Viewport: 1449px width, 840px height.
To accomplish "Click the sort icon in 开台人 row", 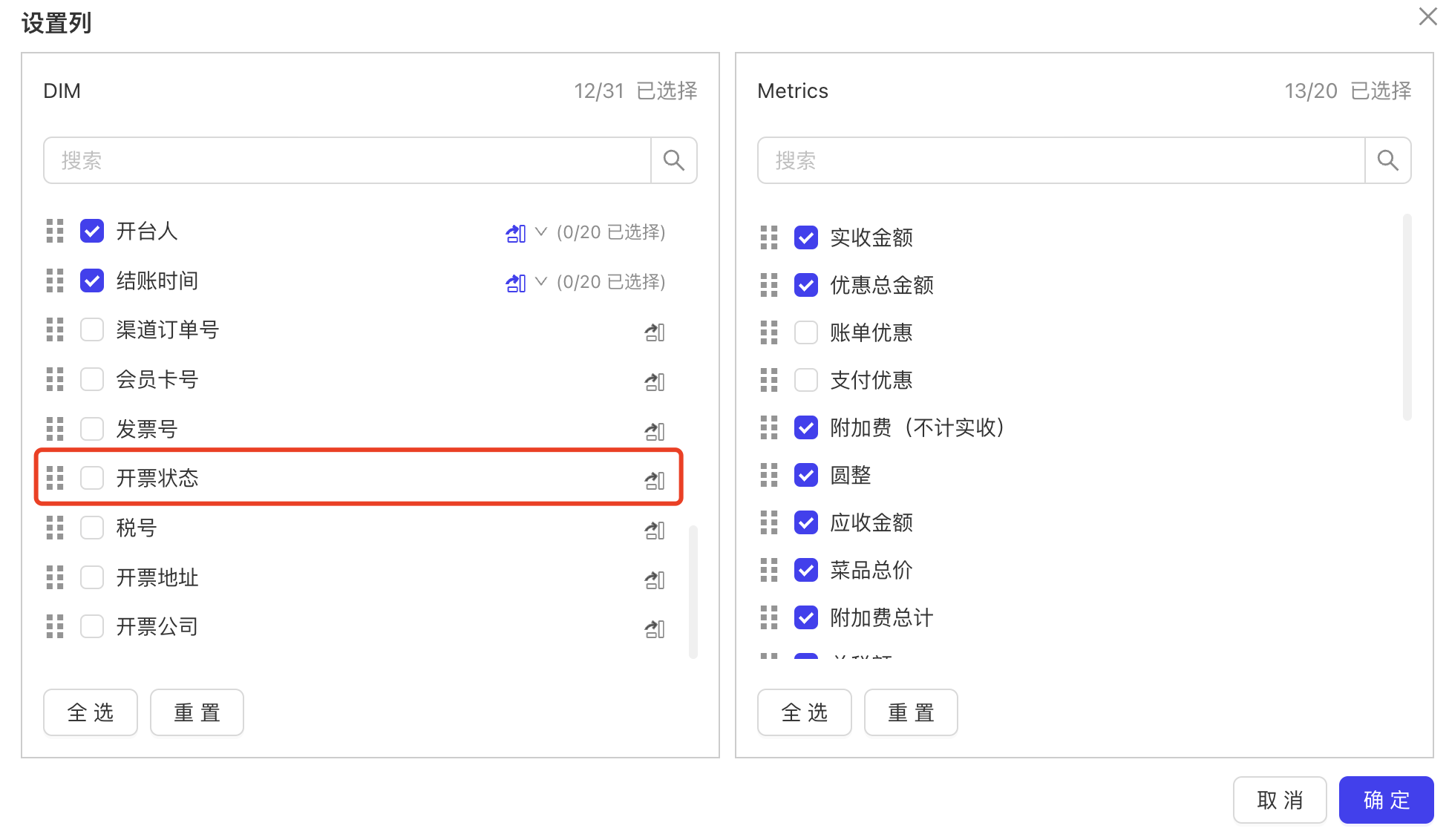I will tap(516, 233).
